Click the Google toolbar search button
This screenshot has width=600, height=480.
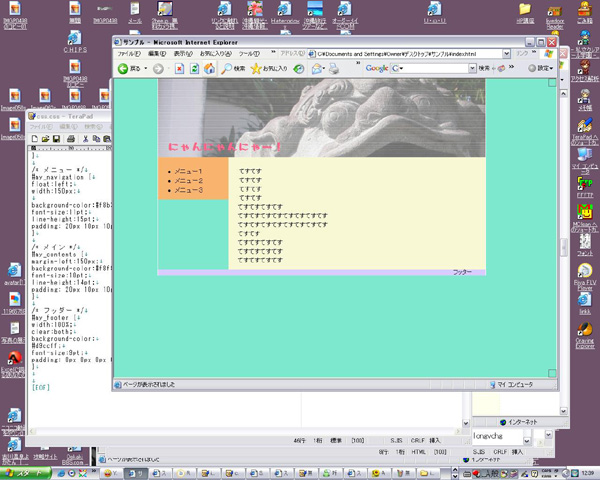[x=484, y=68]
